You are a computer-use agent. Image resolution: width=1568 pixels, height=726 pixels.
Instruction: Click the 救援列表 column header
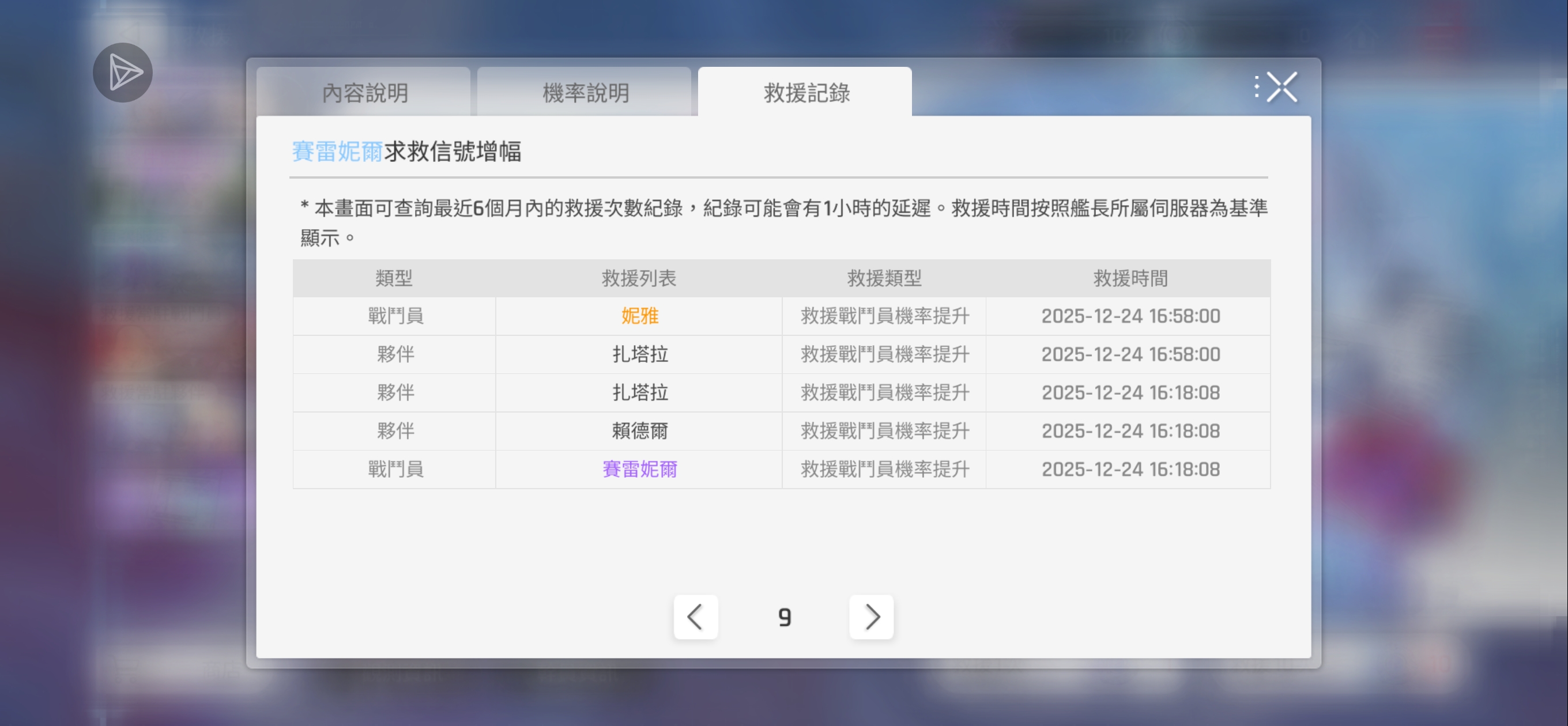pyautogui.click(x=639, y=278)
